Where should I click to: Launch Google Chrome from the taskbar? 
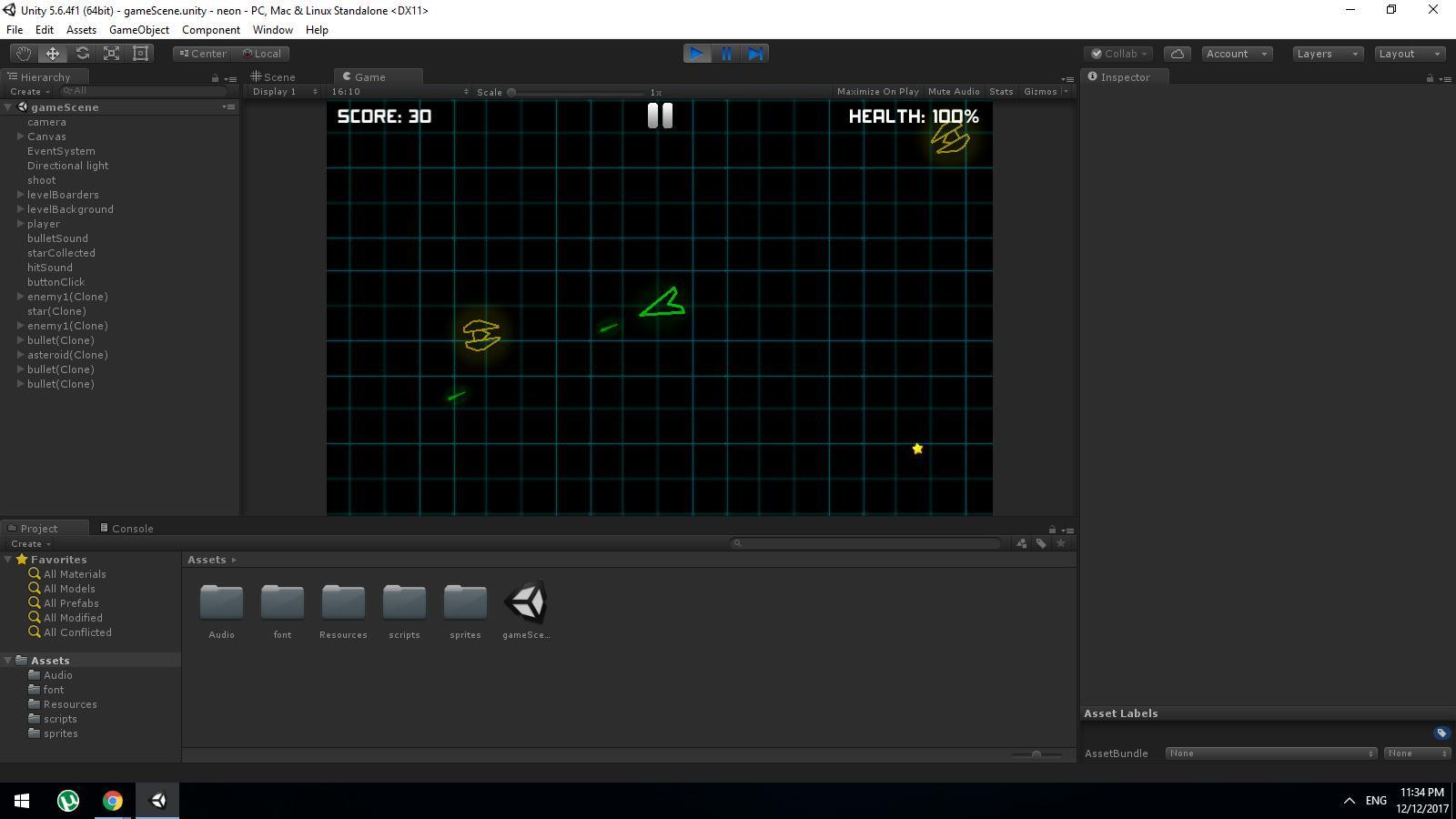pyautogui.click(x=112, y=800)
